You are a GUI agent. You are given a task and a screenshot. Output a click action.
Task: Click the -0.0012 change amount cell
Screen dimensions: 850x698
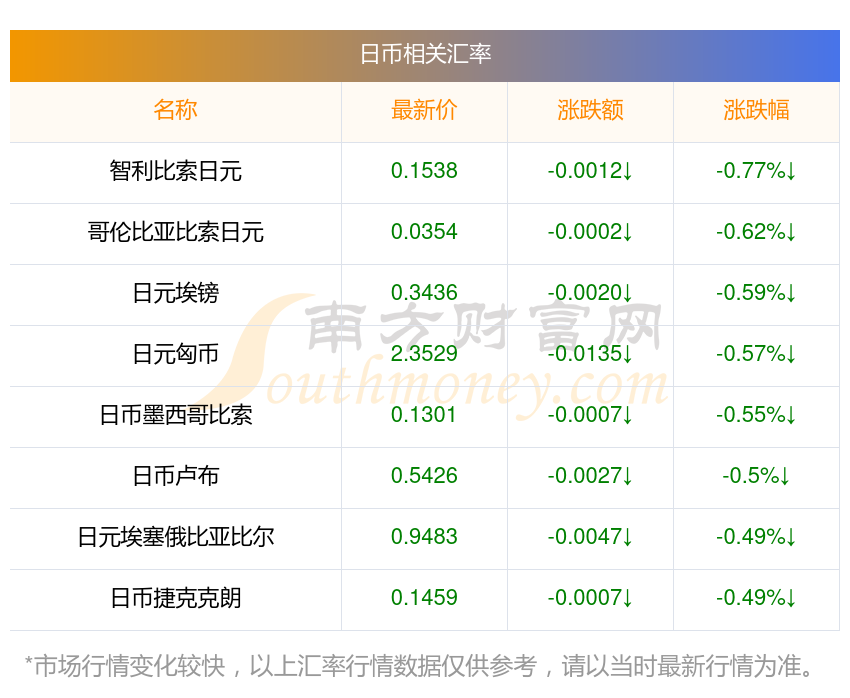click(590, 171)
